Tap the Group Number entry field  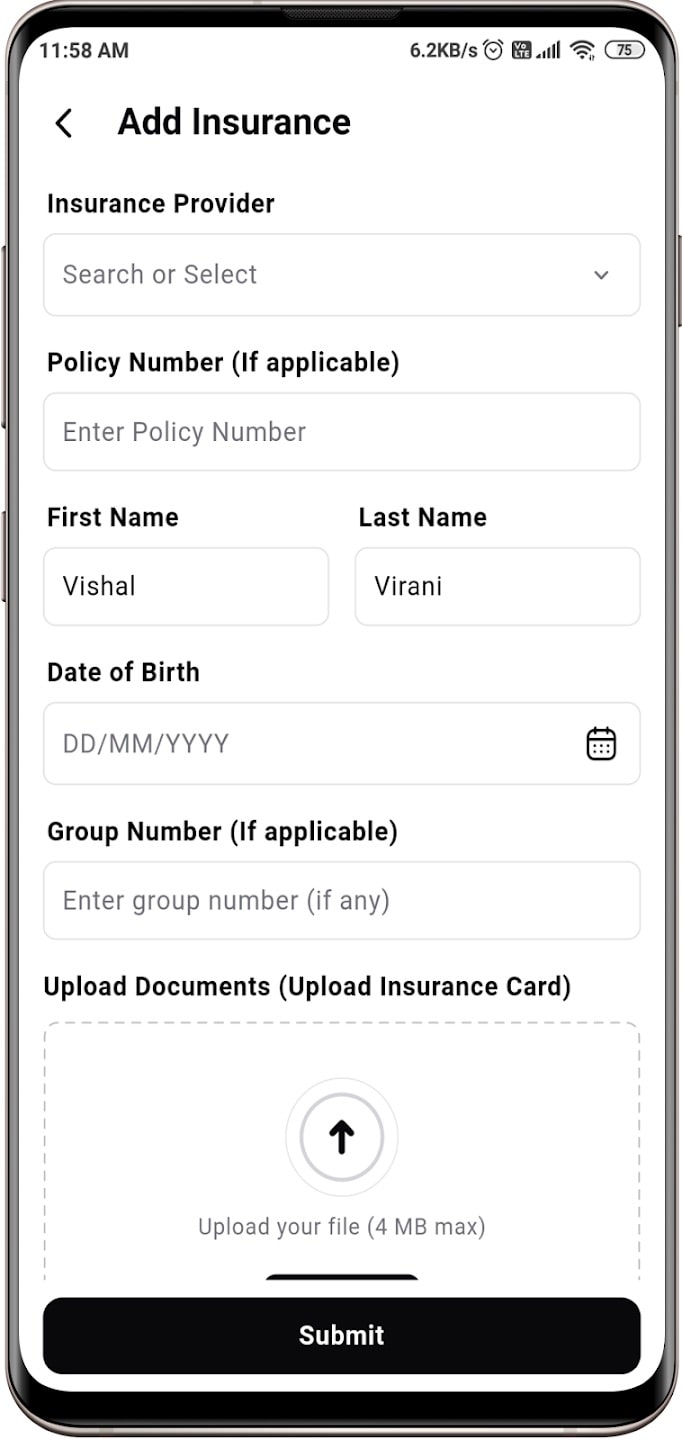[x=341, y=900]
